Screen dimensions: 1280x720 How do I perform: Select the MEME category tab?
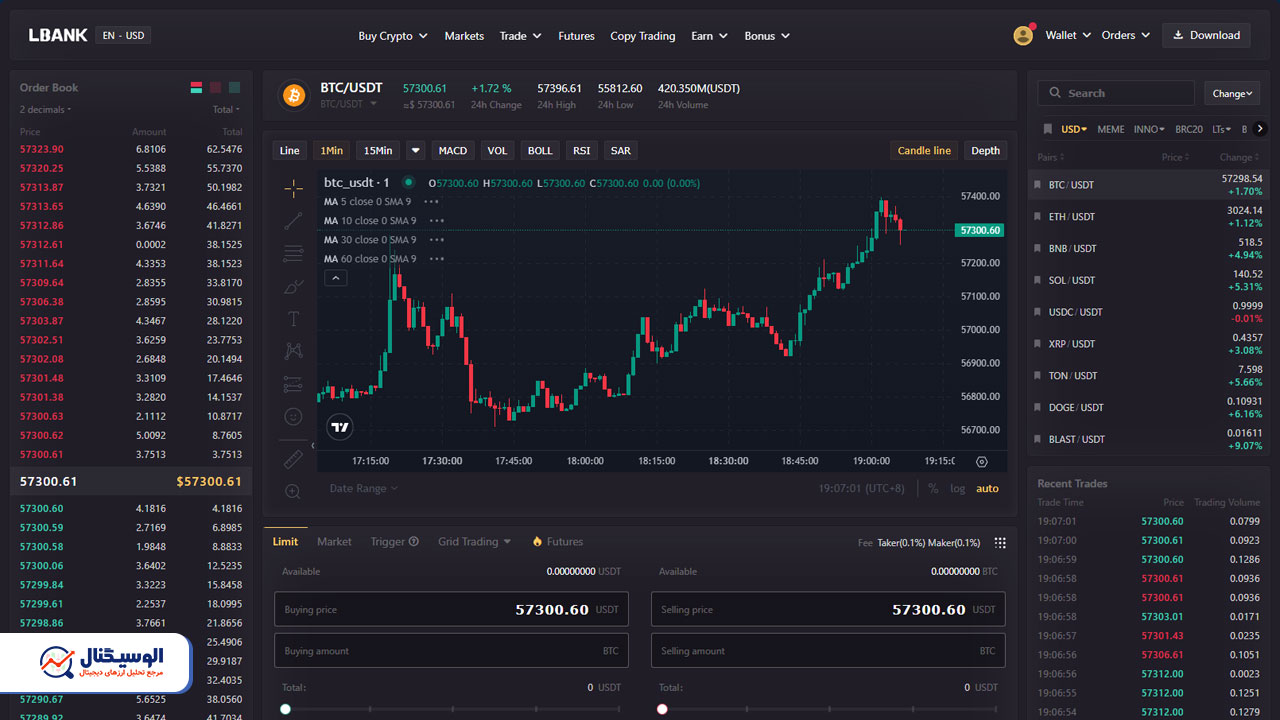pyautogui.click(x=1110, y=129)
